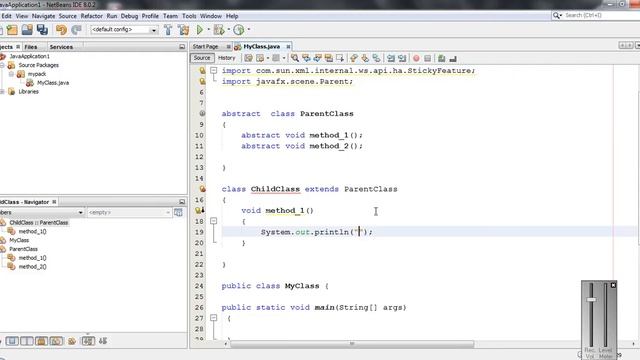The height and width of the screenshot is (360, 640).
Task: Switch editor to History view
Action: click(227, 58)
